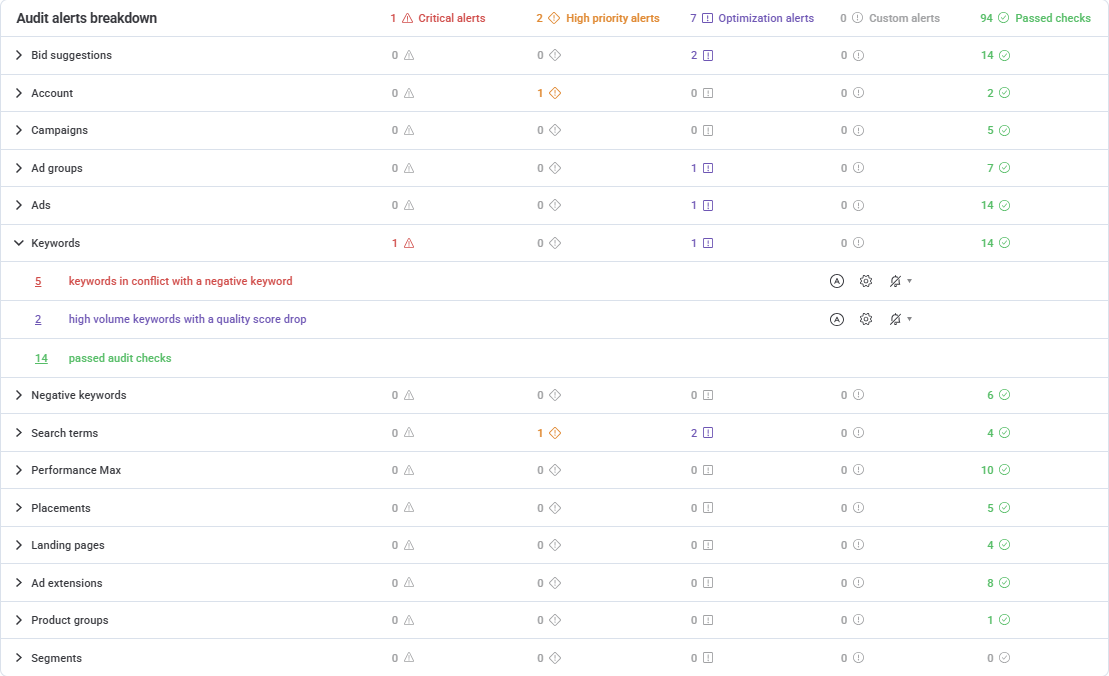
Task: Open the "14" passed audit checks link
Action: pos(41,357)
